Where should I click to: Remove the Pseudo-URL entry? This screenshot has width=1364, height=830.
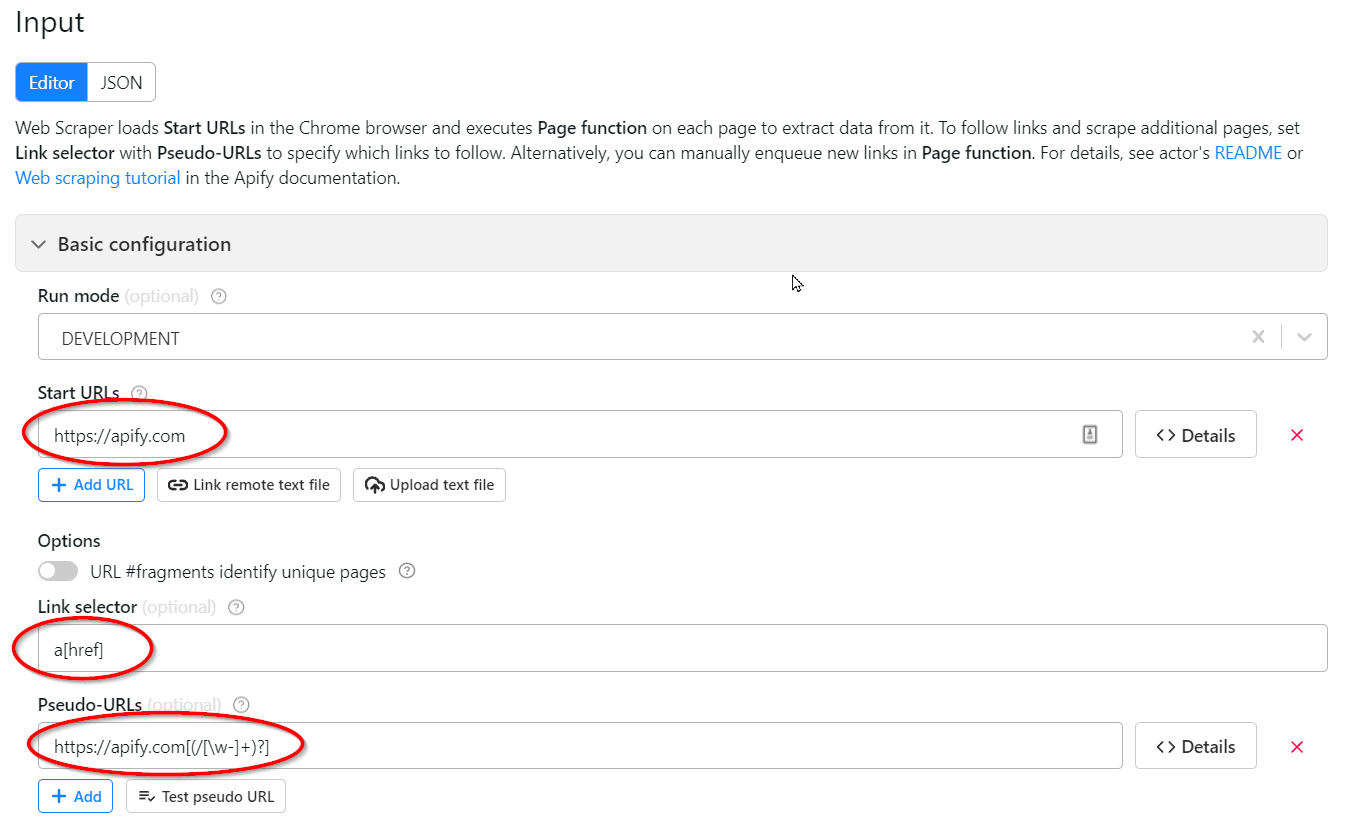[1297, 747]
